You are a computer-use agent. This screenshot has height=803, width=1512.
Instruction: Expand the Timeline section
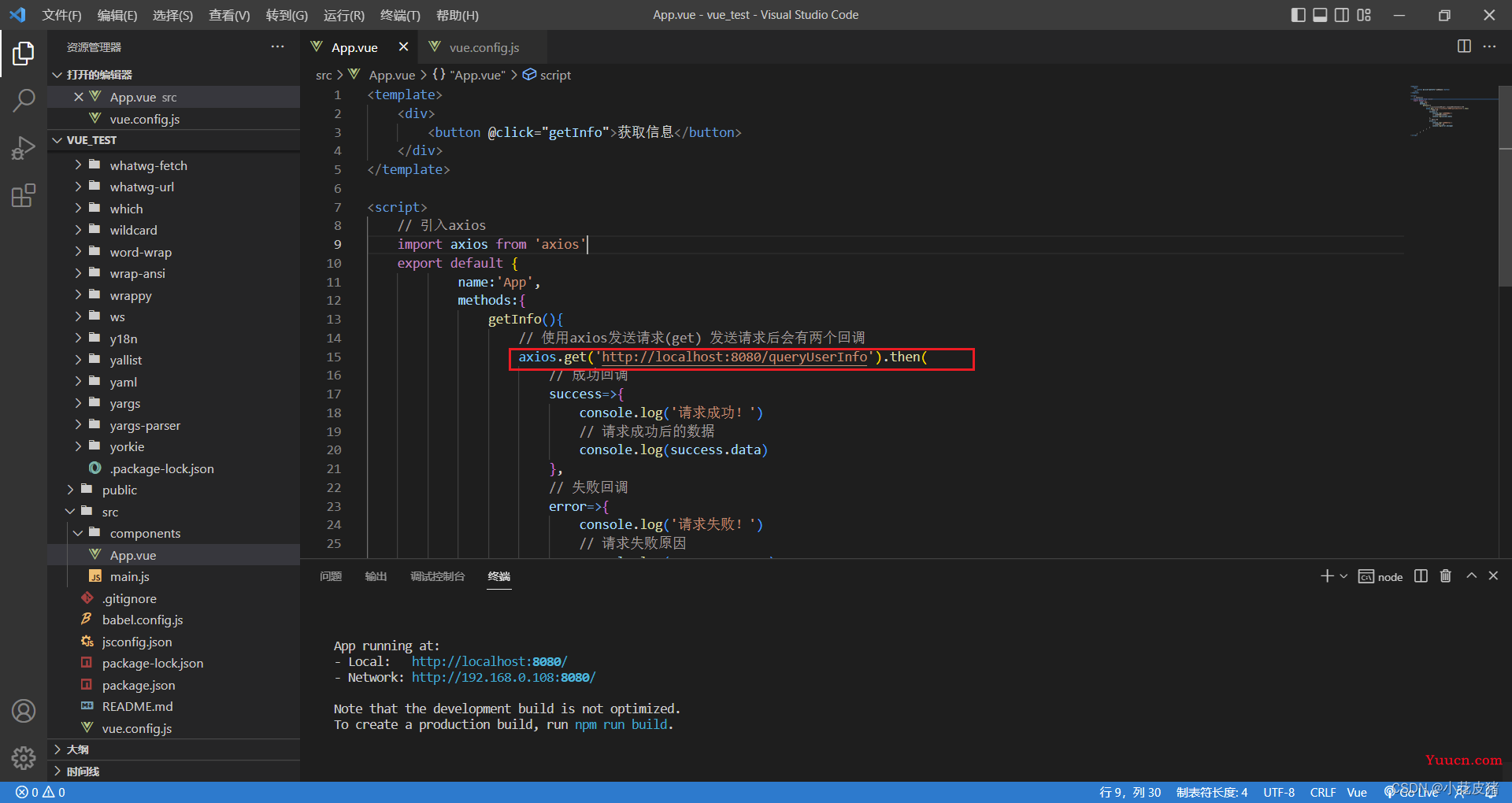point(173,772)
